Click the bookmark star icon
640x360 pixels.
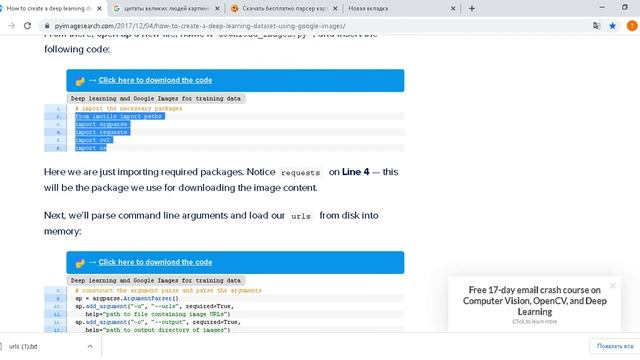click(613, 26)
